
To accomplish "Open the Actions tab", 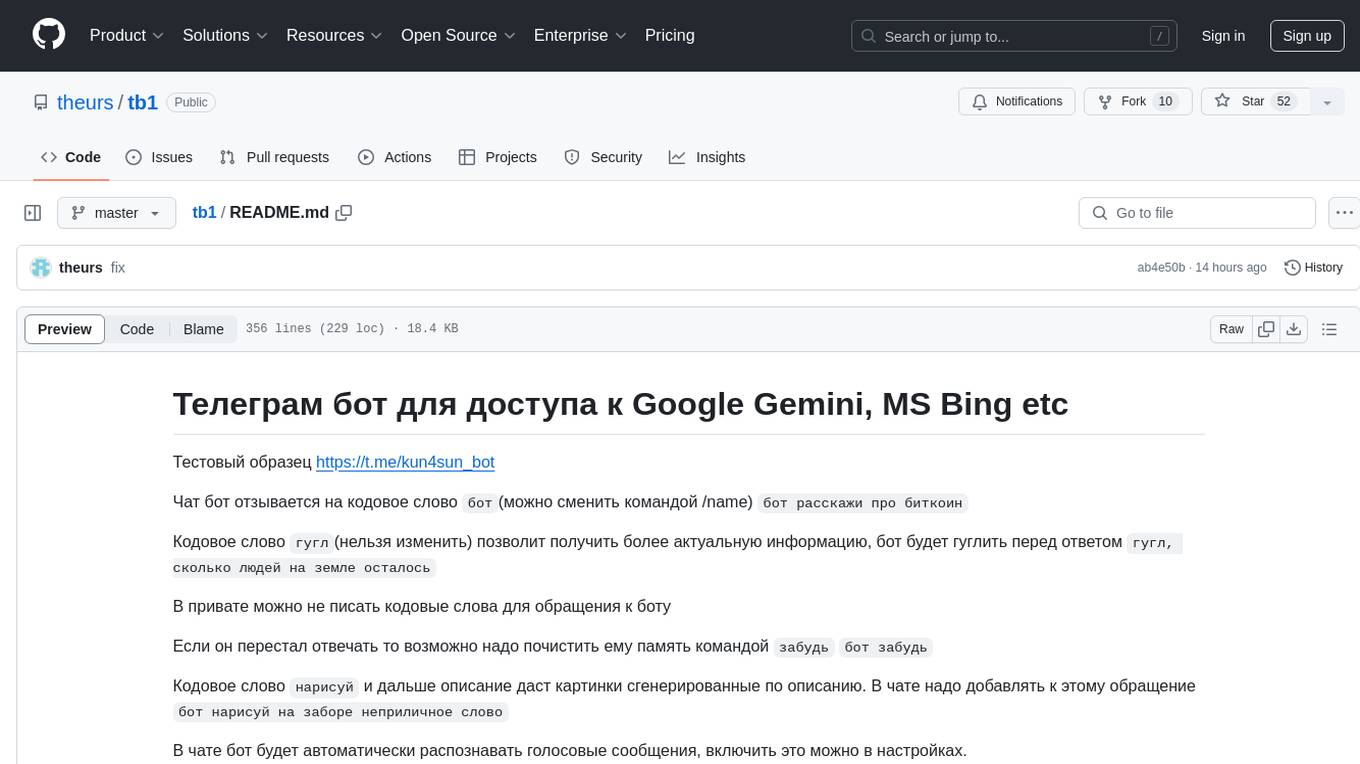I will click(x=395, y=157).
